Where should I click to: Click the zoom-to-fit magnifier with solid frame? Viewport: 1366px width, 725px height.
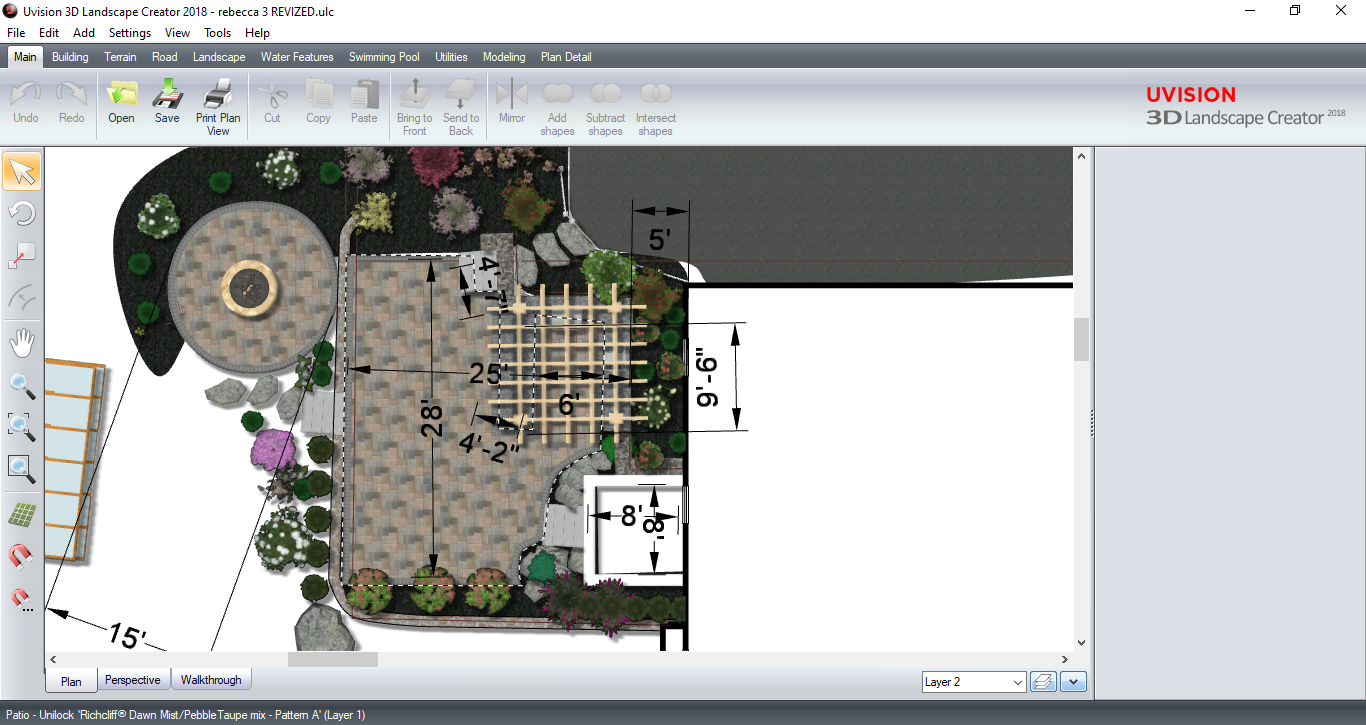(x=22, y=468)
